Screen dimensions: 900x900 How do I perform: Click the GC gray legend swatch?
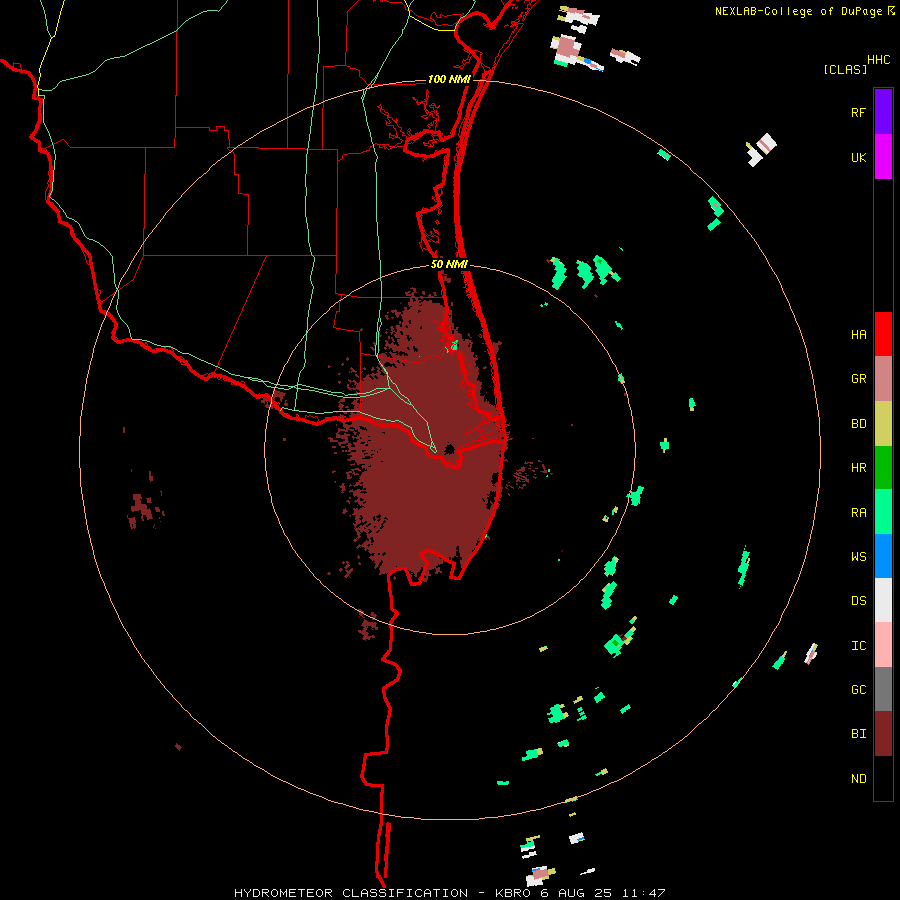[883, 689]
